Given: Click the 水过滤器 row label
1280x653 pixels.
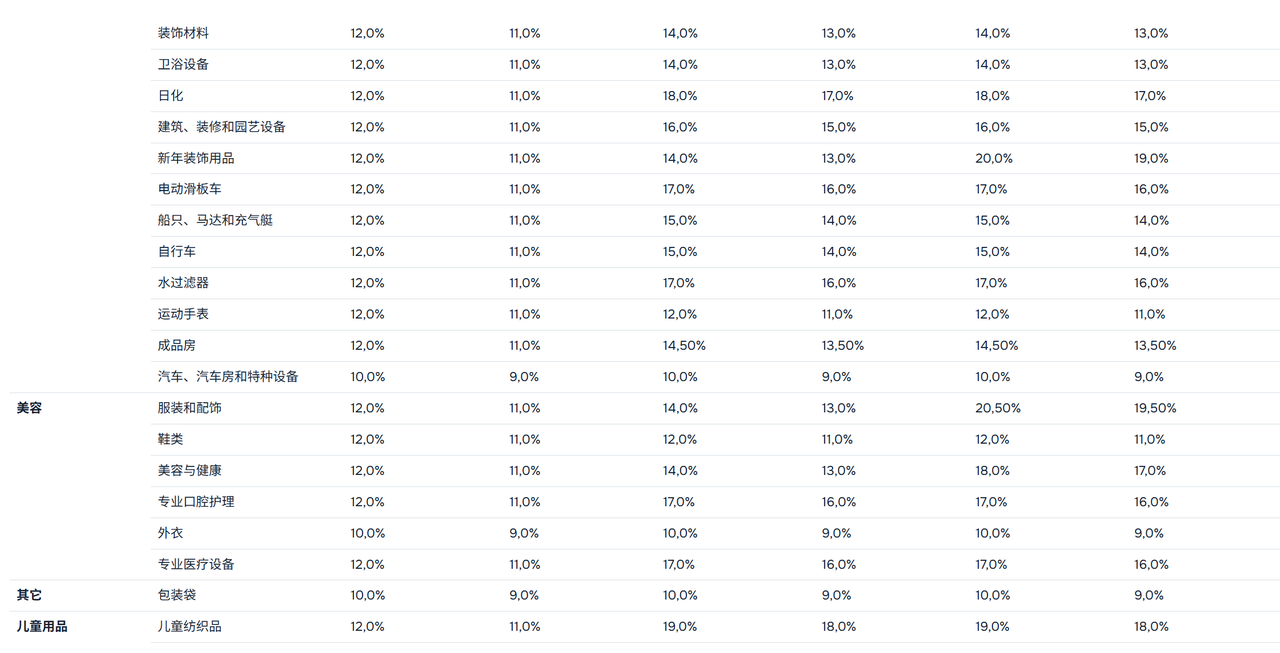Looking at the screenshot, I should [x=183, y=283].
